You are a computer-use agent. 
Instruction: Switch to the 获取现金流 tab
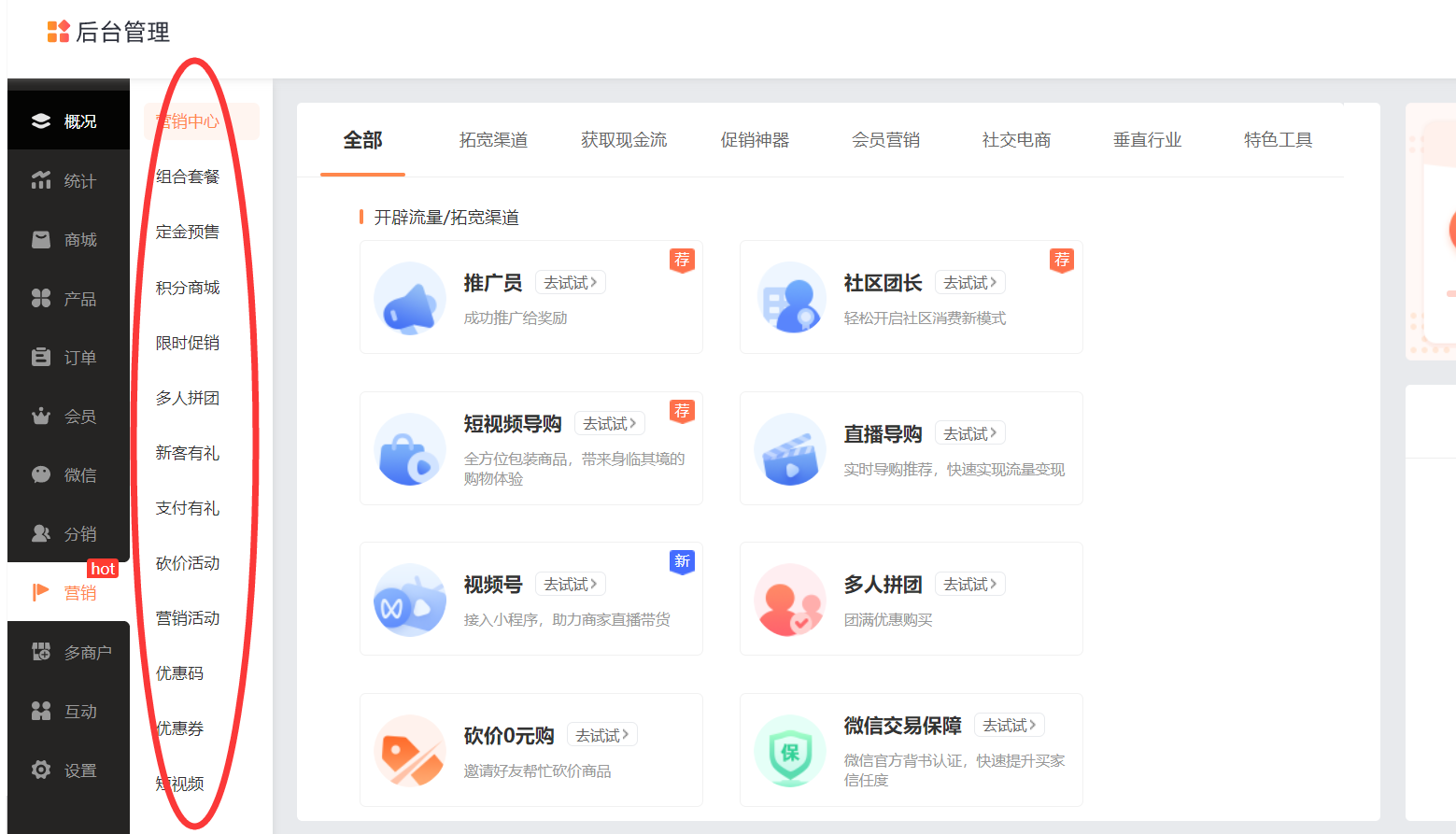pyautogui.click(x=624, y=140)
